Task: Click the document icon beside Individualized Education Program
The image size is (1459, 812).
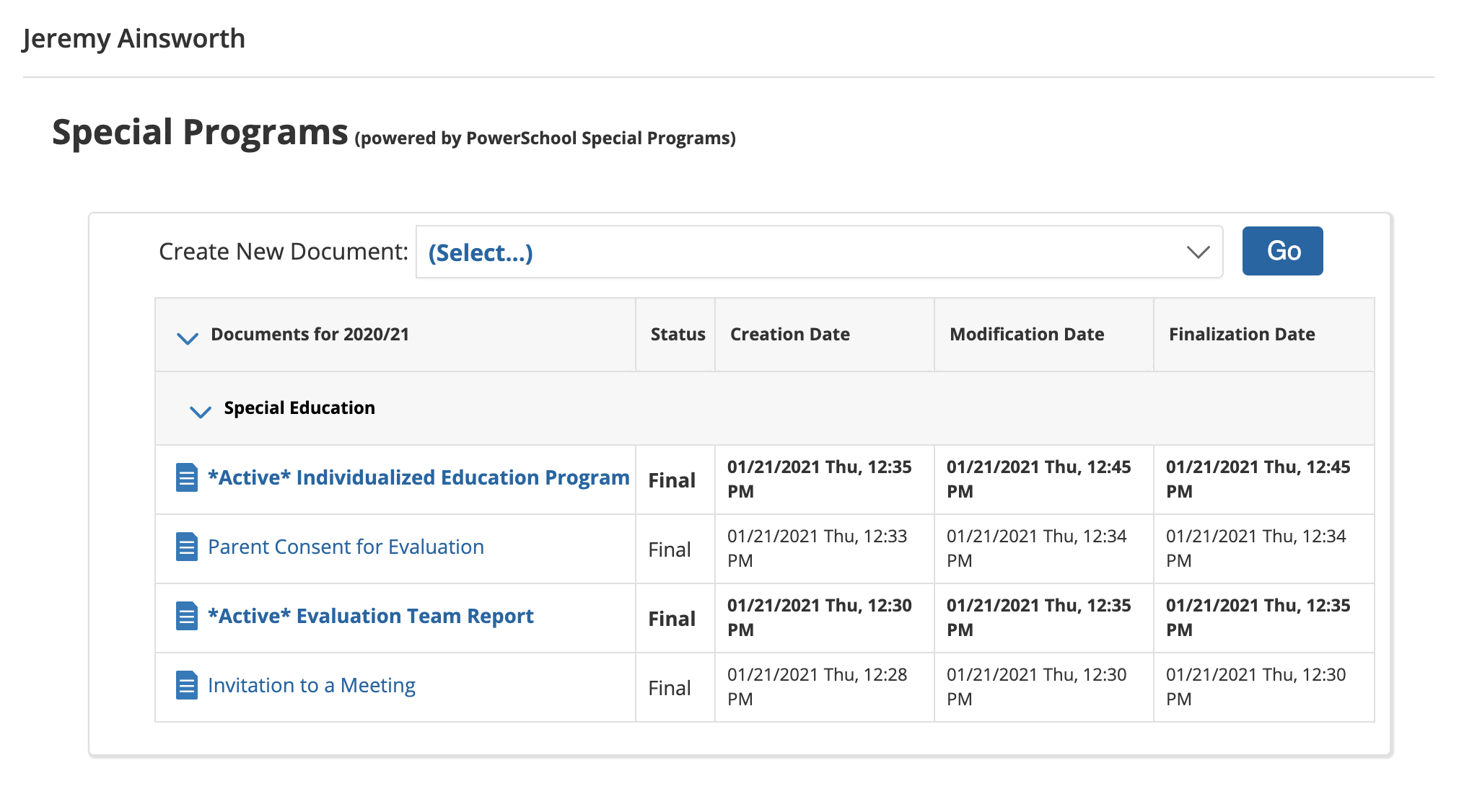Action: click(x=186, y=477)
